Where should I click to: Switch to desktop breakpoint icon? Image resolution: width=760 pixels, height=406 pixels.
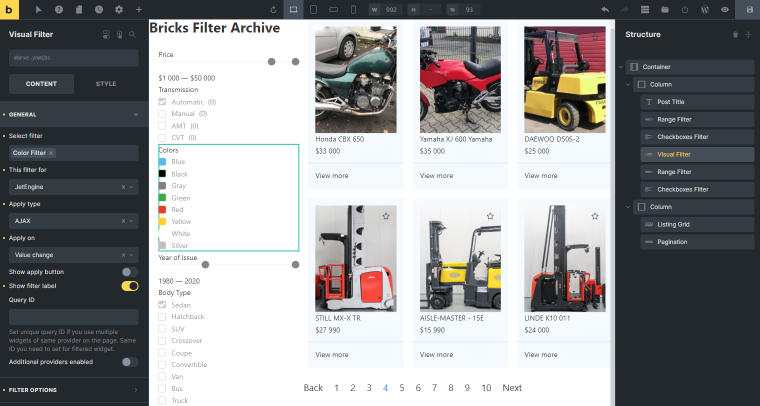pos(293,10)
